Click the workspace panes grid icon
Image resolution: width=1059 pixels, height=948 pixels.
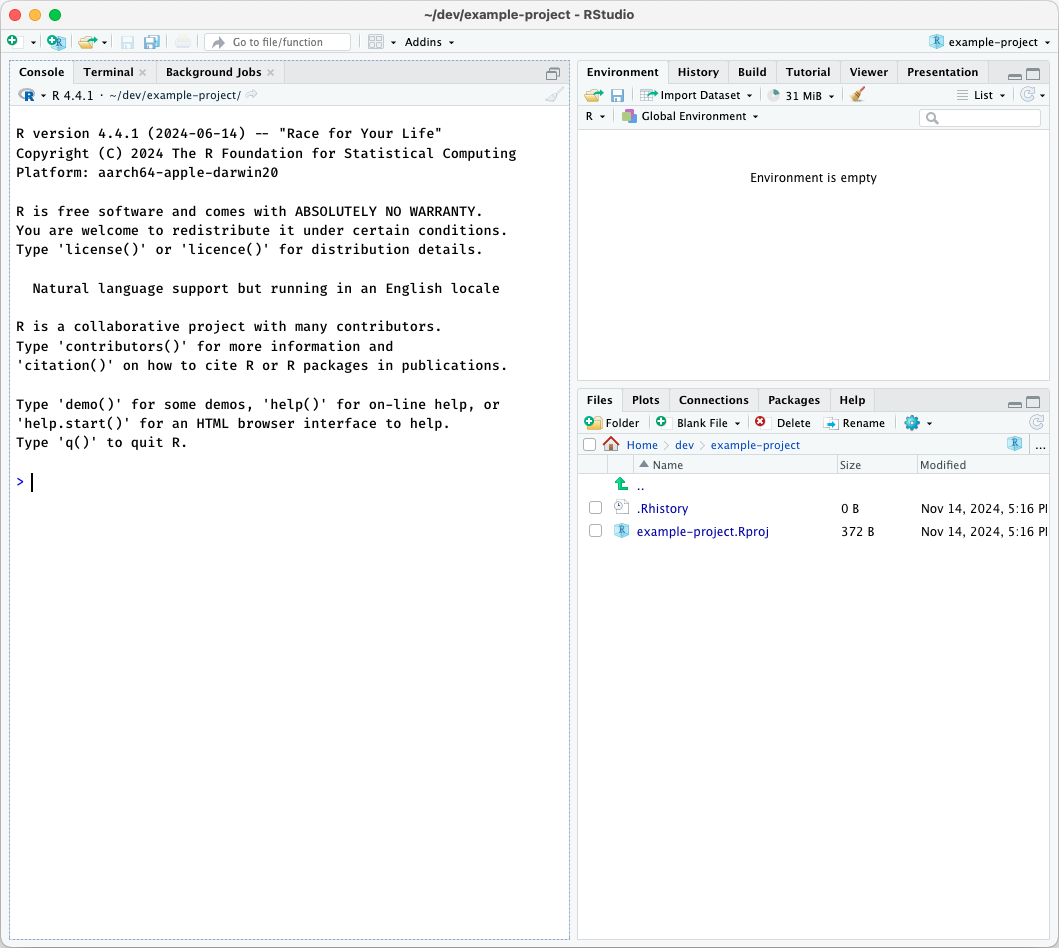pos(376,42)
